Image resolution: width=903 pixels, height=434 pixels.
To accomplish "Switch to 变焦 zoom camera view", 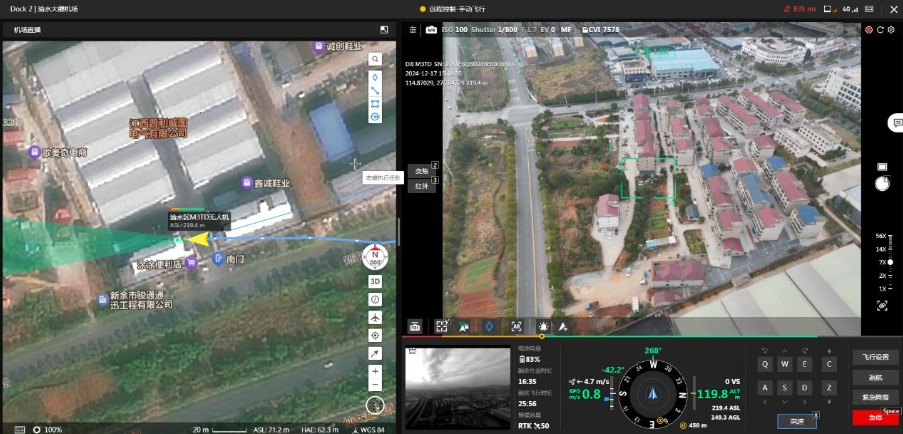I will point(423,170).
